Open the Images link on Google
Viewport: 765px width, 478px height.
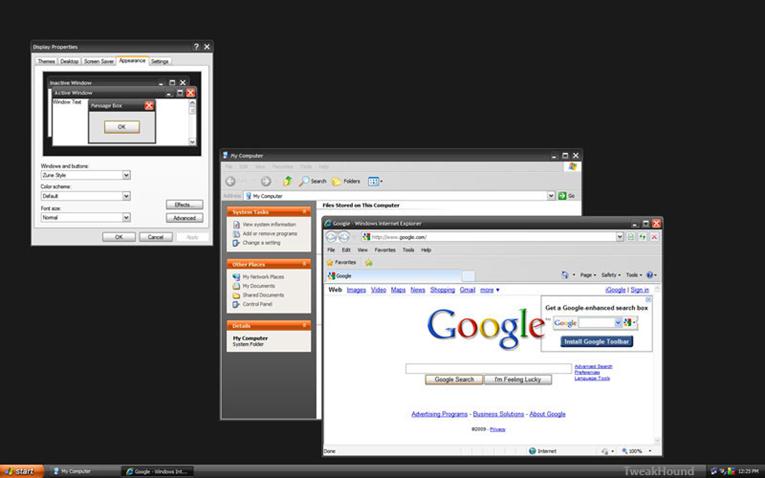[356, 290]
